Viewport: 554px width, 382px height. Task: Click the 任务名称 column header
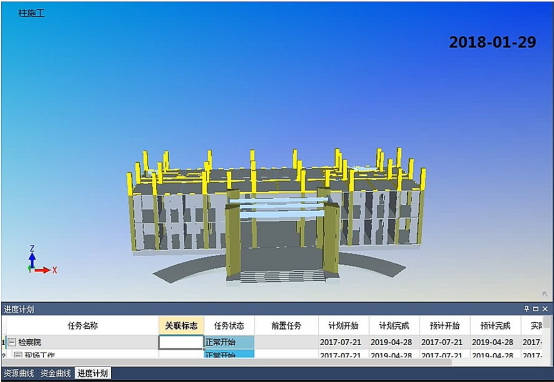pos(83,326)
